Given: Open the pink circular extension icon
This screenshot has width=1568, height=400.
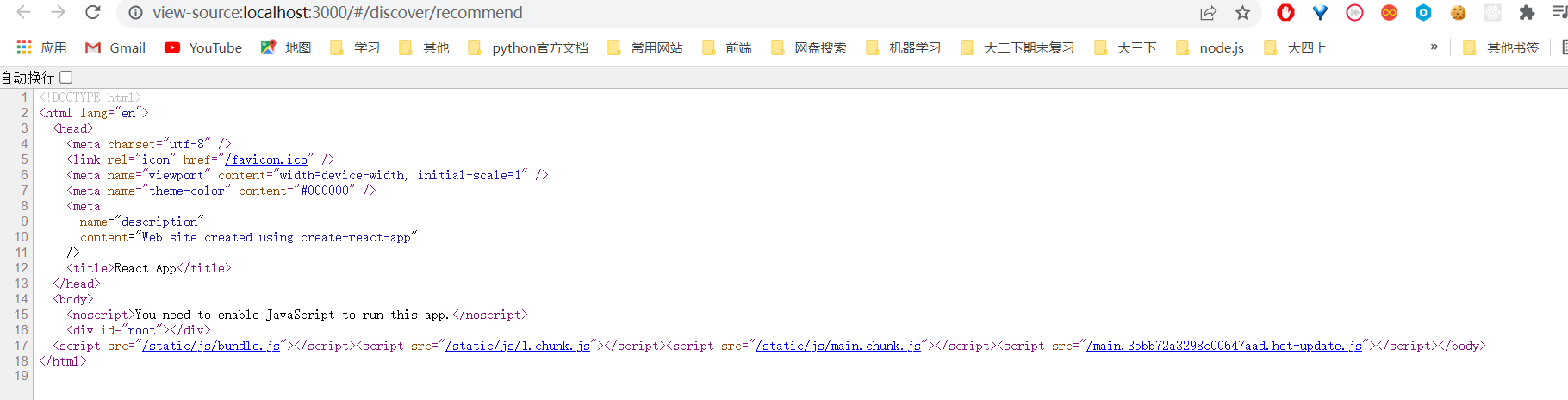Looking at the screenshot, I should pos(1354,13).
